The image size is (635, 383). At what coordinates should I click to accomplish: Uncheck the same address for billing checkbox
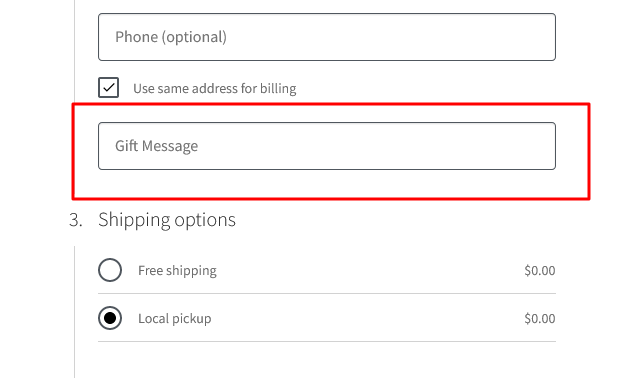[x=109, y=87]
